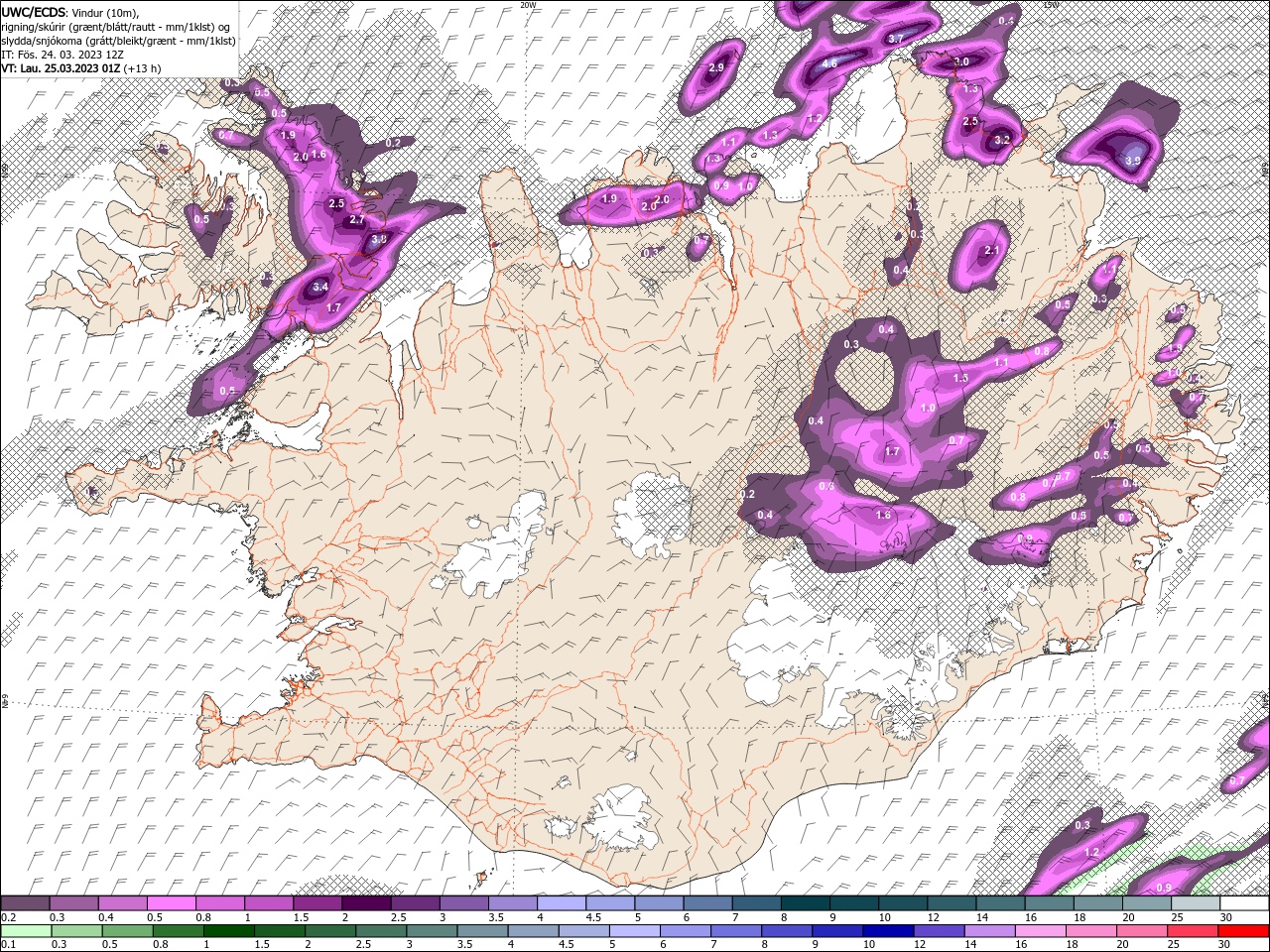The height and width of the screenshot is (952, 1270).
Task: Click the dark blue 10–12 rain legend swatch
Action: coord(887,931)
